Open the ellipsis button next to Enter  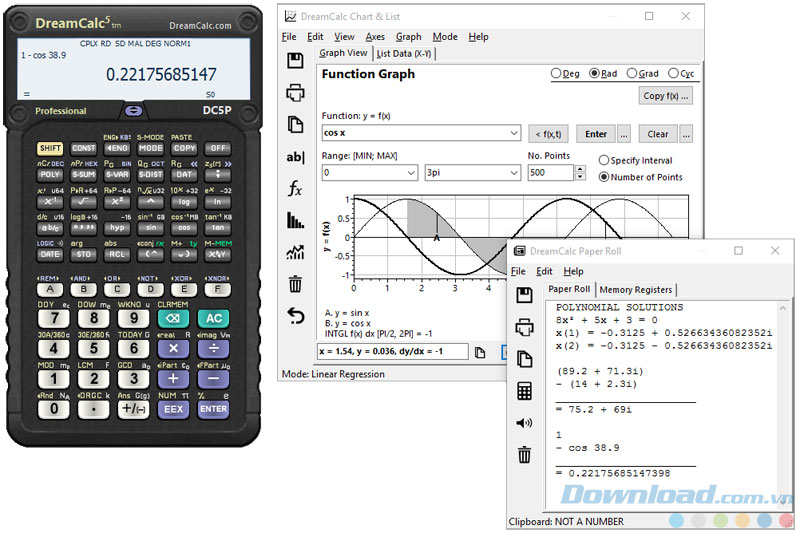pos(624,134)
